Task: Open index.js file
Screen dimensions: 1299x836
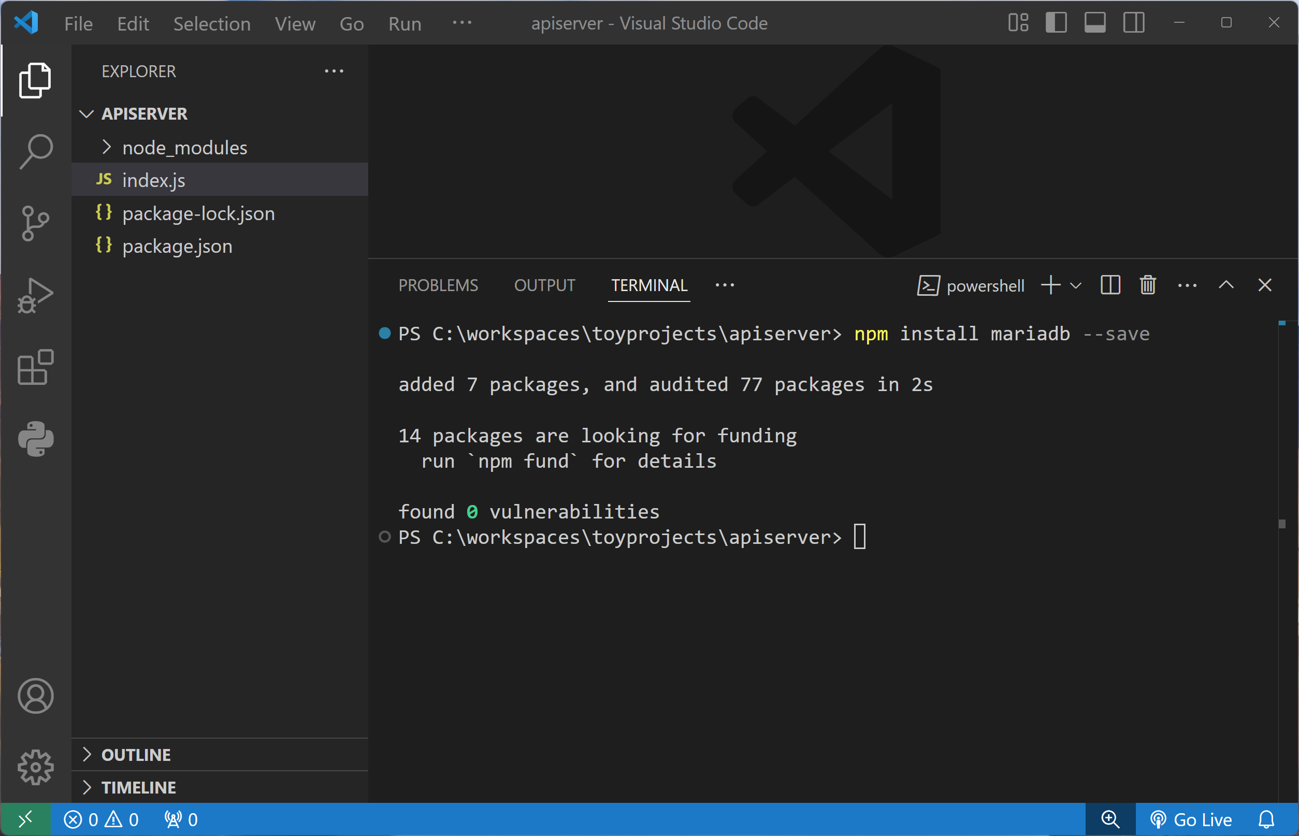Action: pos(220,180)
